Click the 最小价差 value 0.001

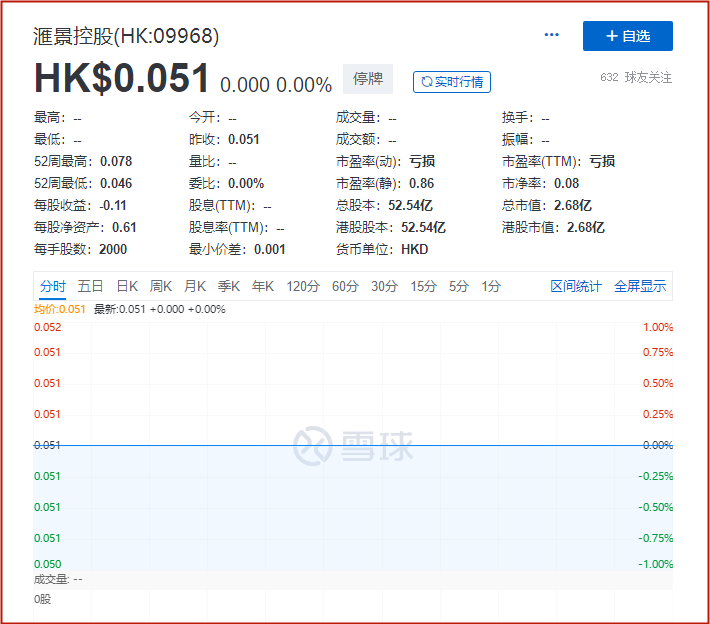(x=269, y=250)
